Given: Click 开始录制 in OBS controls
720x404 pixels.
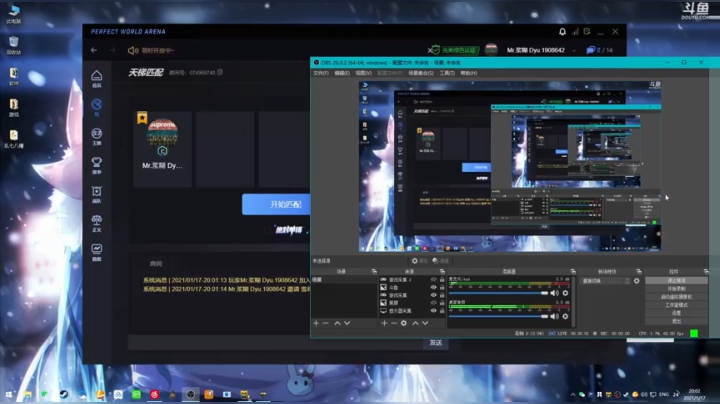Looking at the screenshot, I should [x=676, y=288].
